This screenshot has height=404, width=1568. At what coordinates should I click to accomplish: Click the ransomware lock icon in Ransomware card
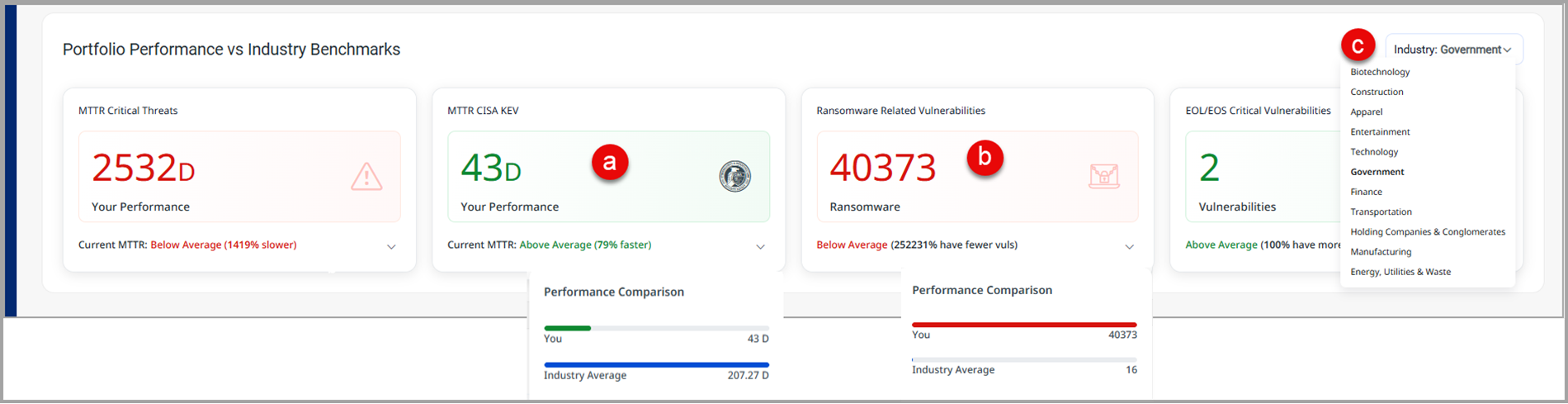click(1103, 177)
